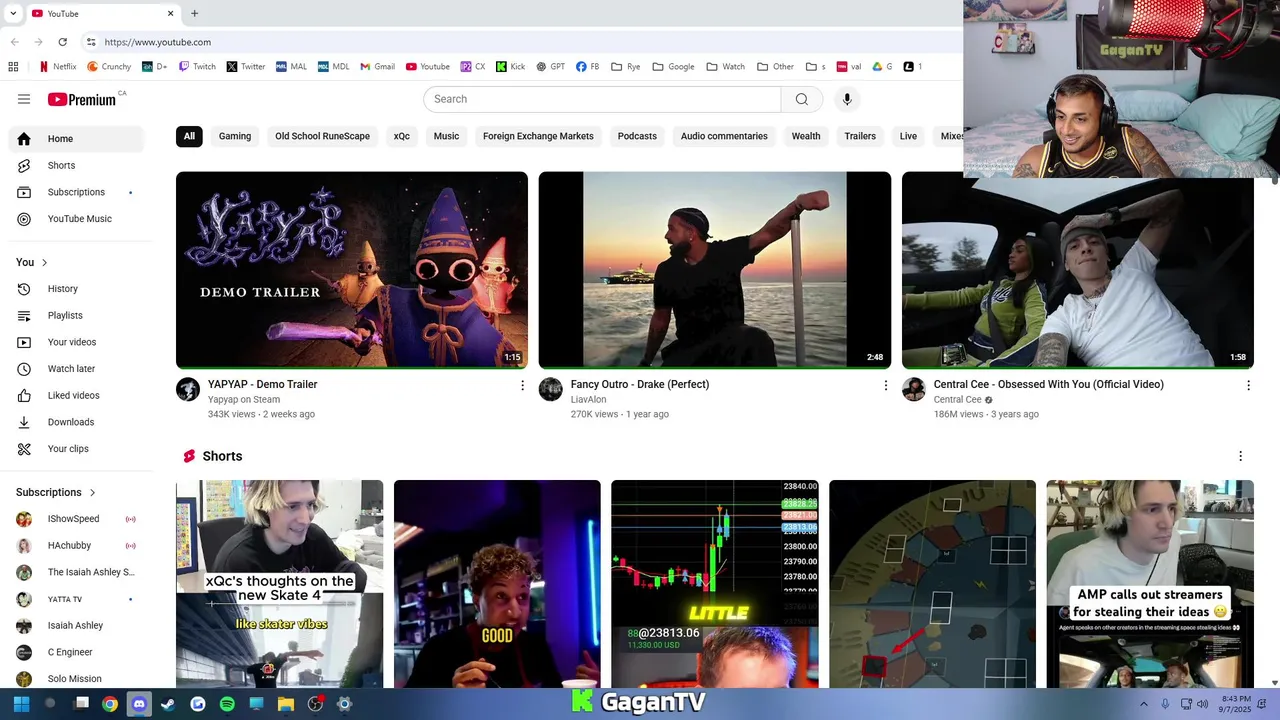Viewport: 1280px width, 720px height.
Task: Select the All filter chip
Action: click(x=189, y=136)
